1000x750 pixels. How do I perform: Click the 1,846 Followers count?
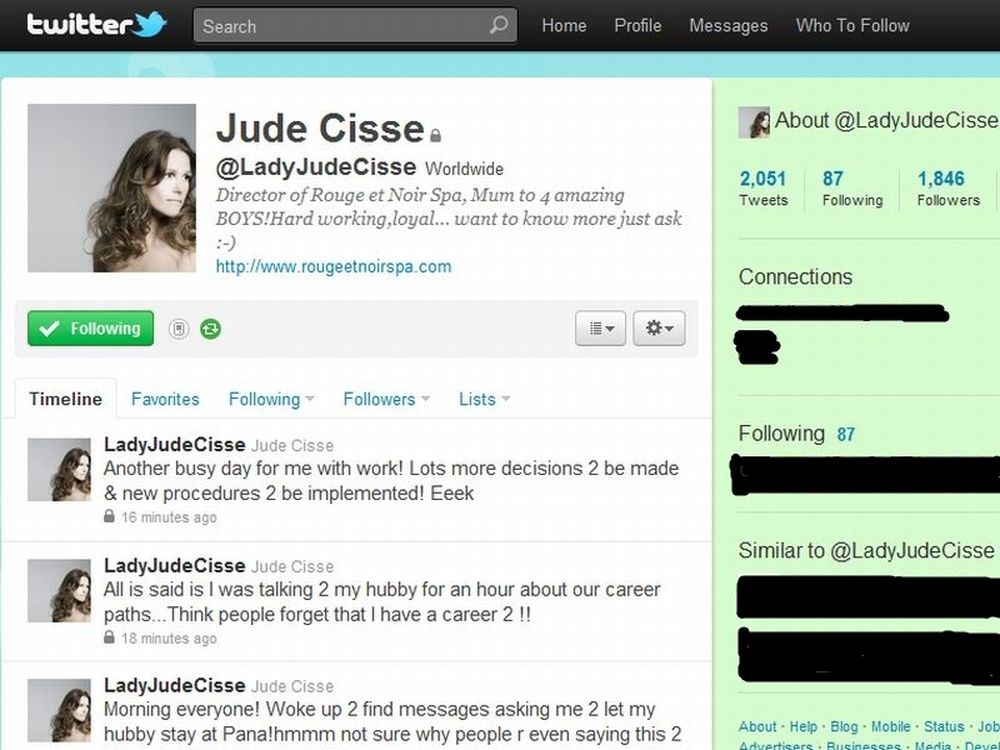coord(948,188)
